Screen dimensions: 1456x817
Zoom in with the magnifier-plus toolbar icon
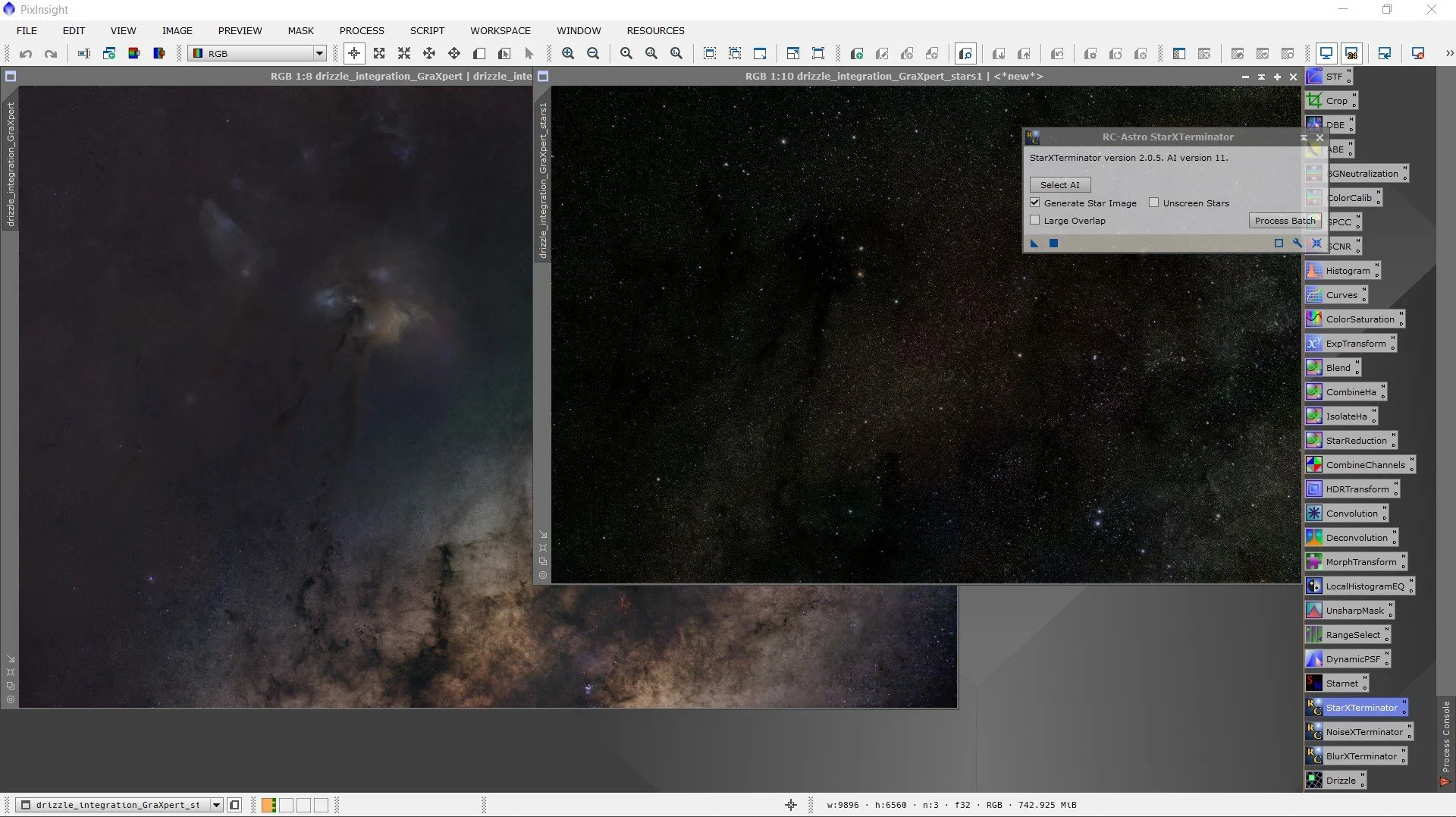coord(568,53)
